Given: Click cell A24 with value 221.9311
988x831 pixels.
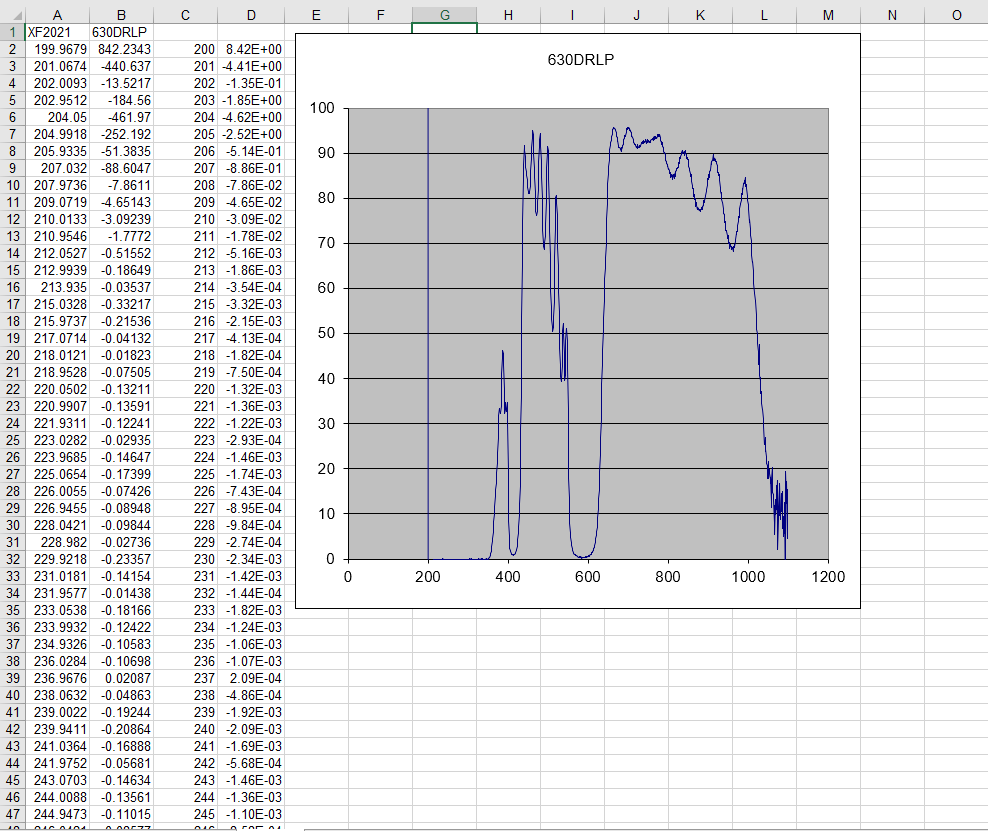Looking at the screenshot, I should 56,423.
